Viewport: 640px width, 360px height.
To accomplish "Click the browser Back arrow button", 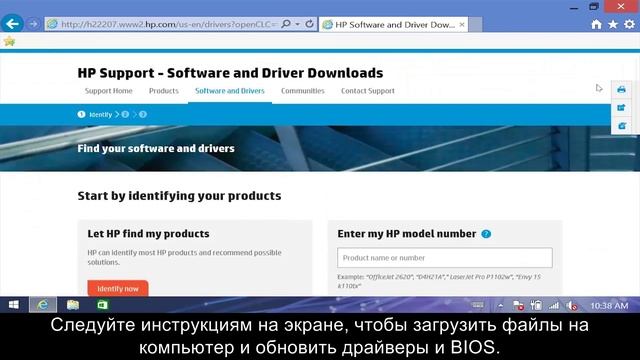I will pyautogui.click(x=12, y=24).
